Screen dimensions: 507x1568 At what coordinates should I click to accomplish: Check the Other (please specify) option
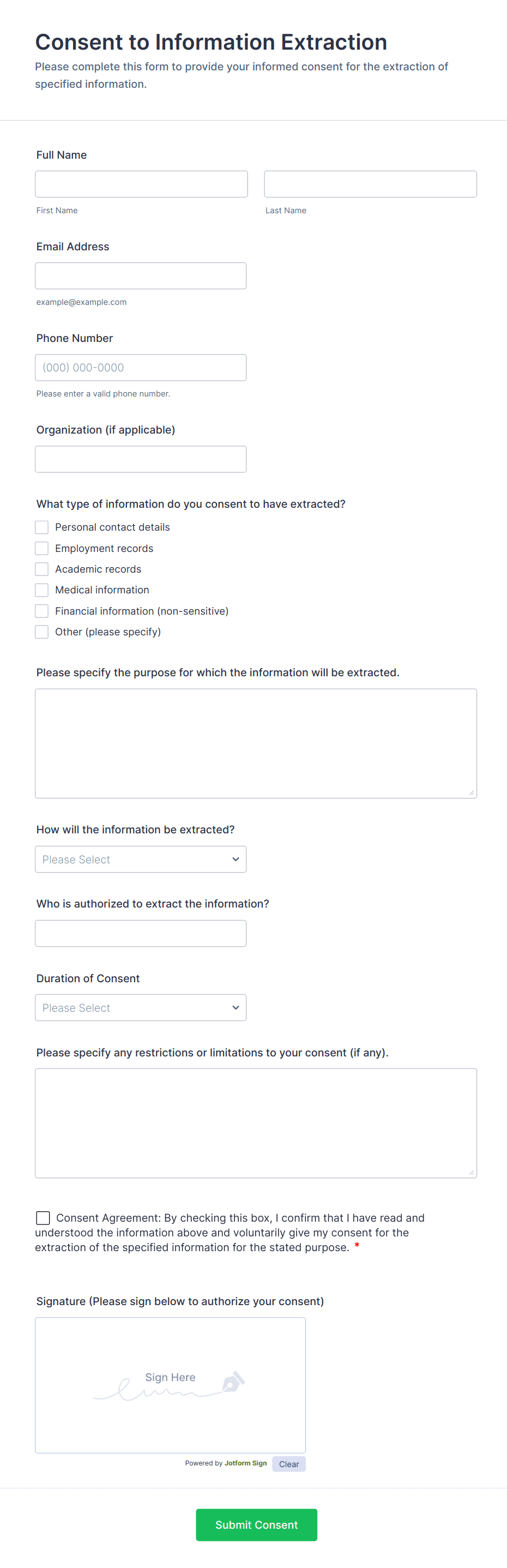pyautogui.click(x=41, y=631)
